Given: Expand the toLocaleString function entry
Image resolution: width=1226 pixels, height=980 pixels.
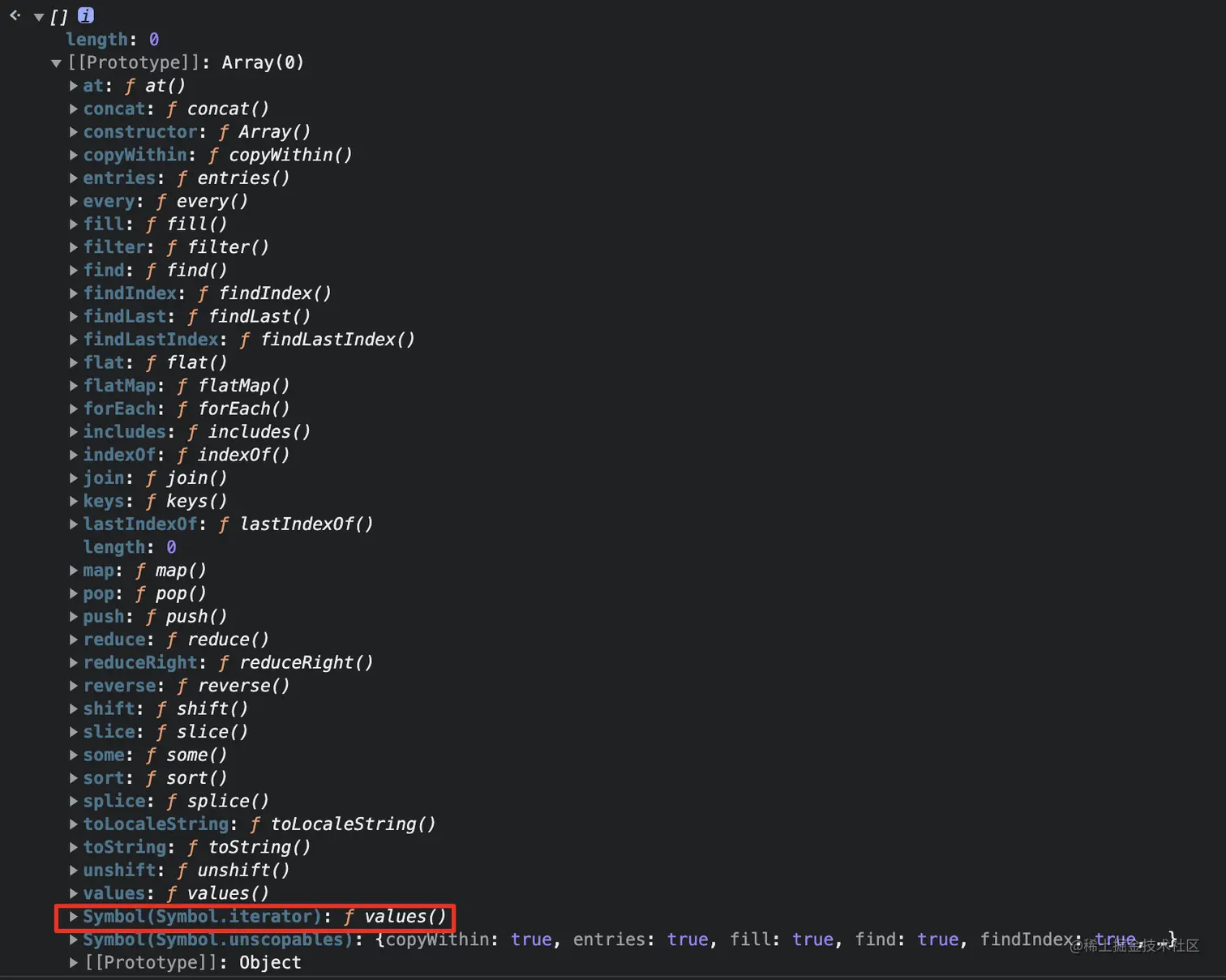Looking at the screenshot, I should 74,824.
